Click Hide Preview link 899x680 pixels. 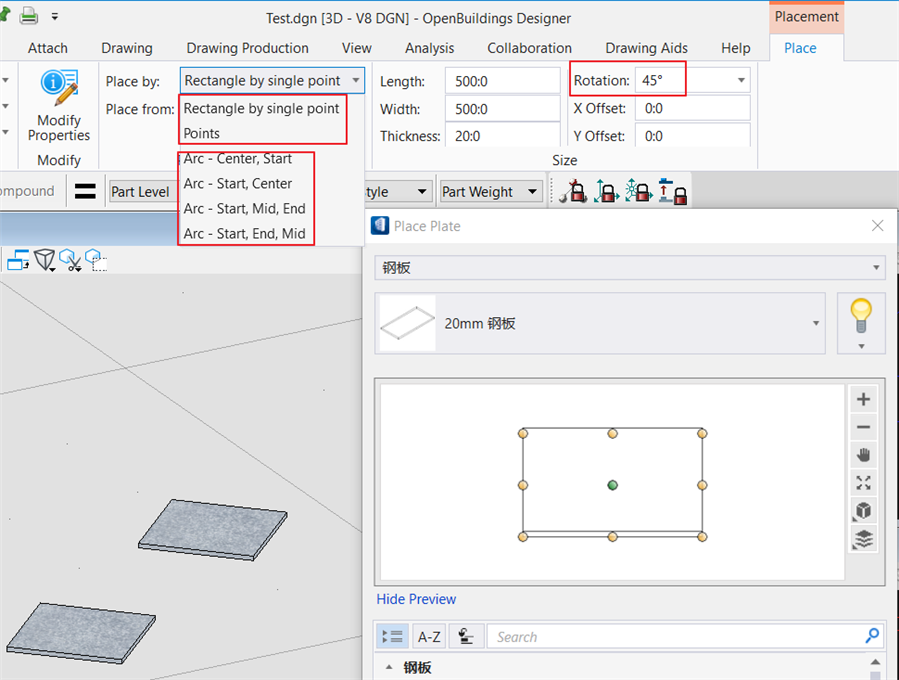click(x=416, y=599)
